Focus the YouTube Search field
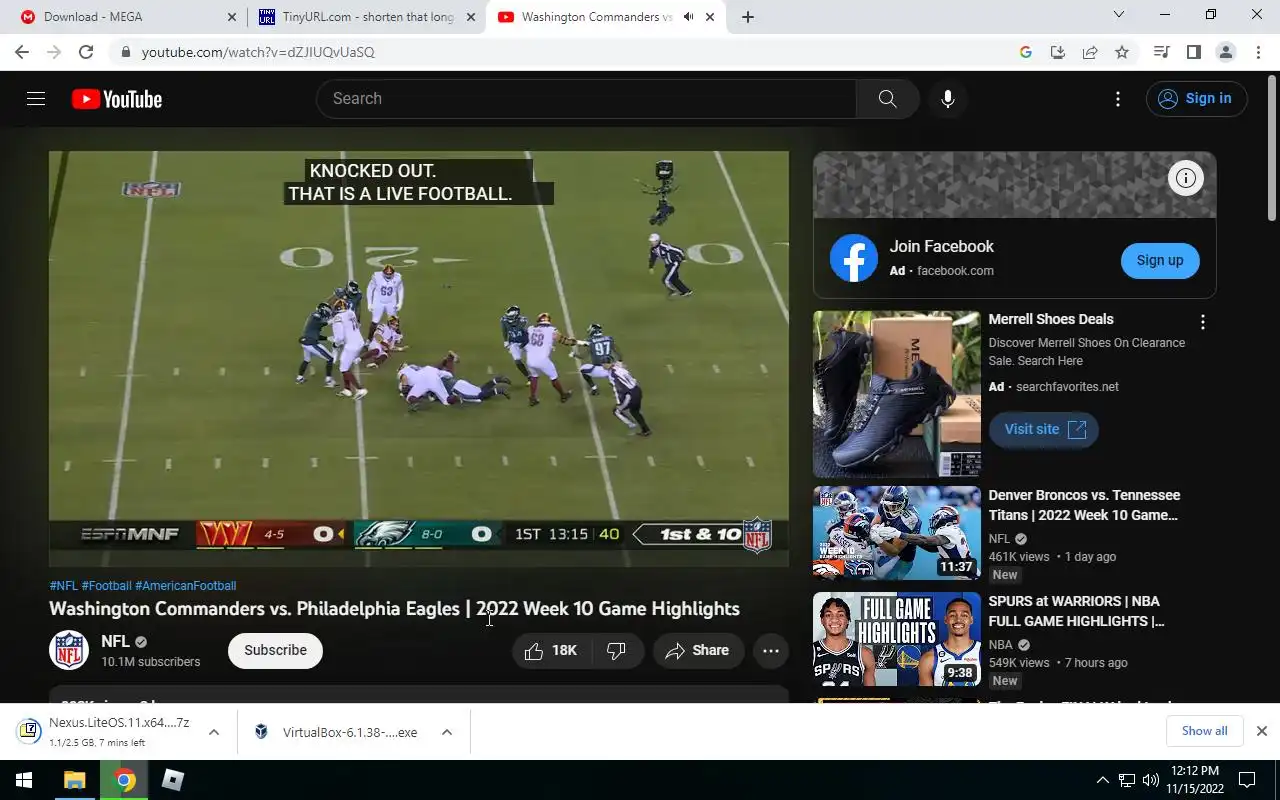 point(586,99)
